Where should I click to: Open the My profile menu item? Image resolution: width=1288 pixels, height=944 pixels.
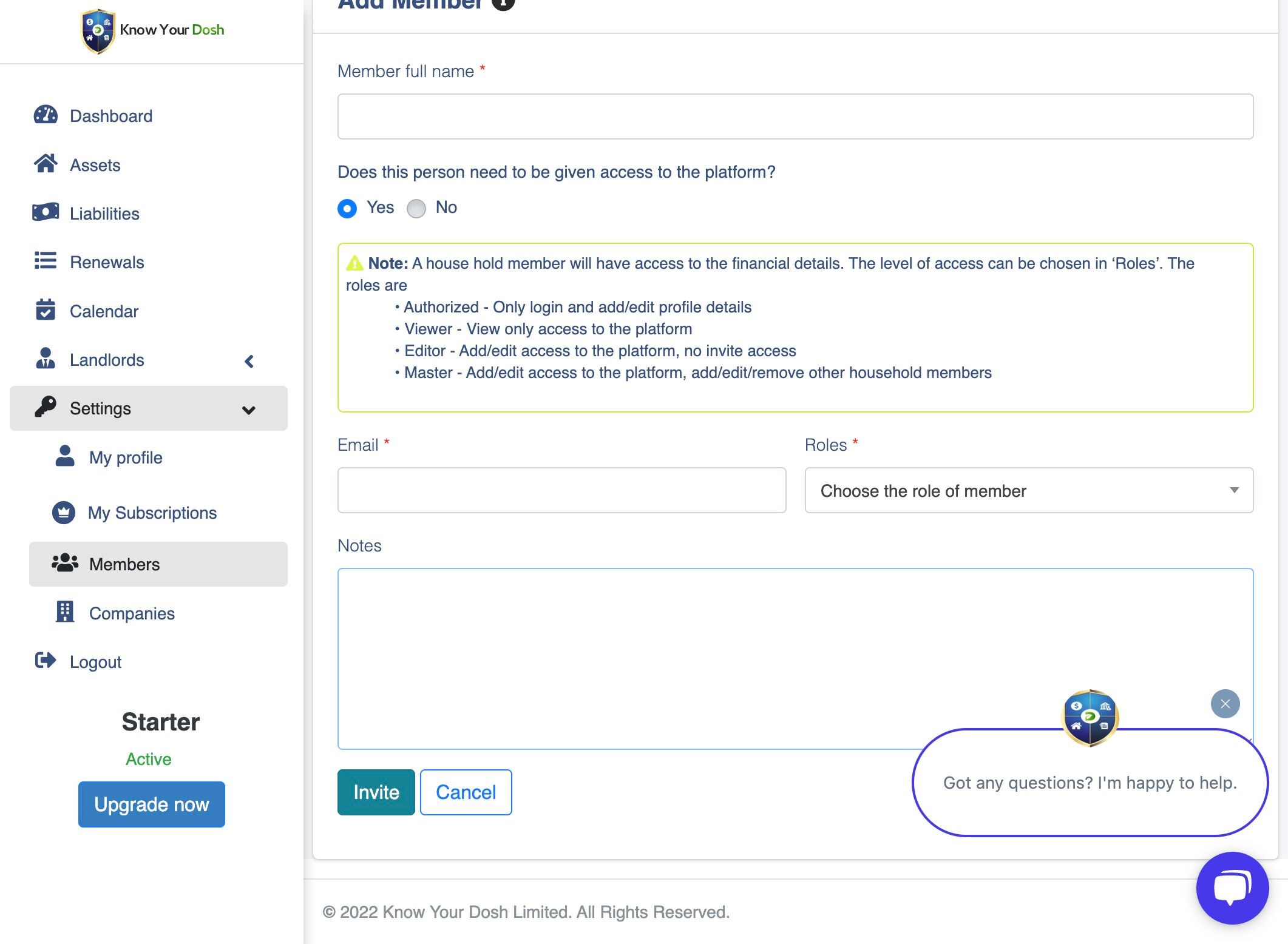pos(126,457)
